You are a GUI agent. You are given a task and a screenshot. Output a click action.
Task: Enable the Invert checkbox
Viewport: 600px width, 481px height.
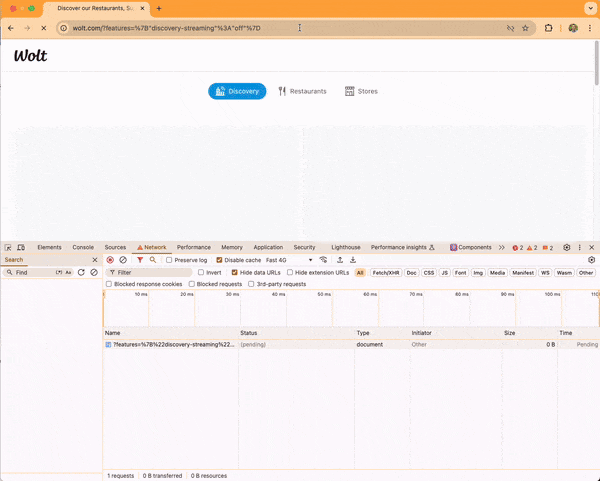click(201, 272)
